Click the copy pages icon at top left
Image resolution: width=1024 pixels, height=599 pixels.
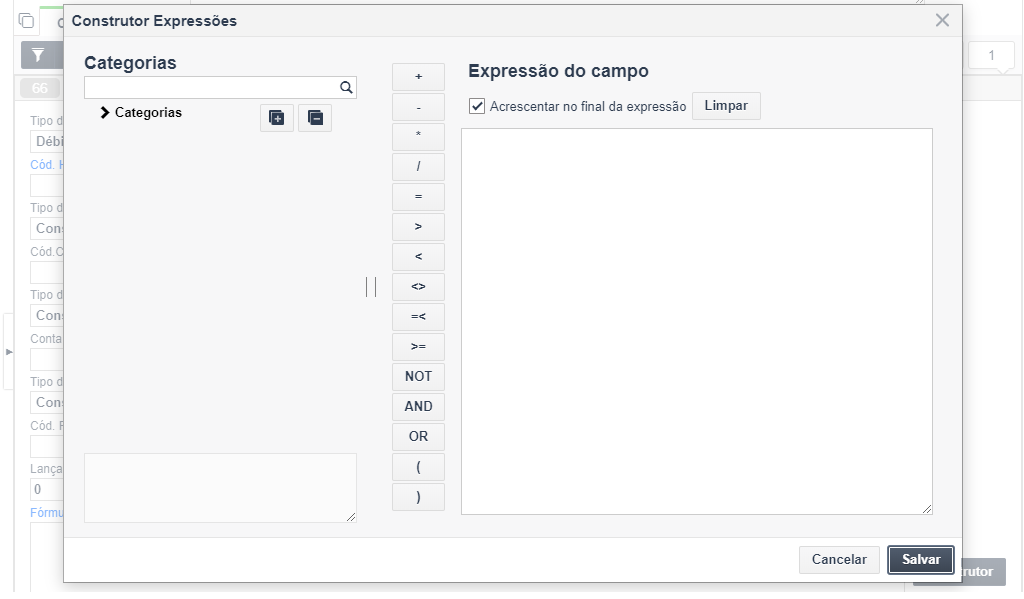26,21
